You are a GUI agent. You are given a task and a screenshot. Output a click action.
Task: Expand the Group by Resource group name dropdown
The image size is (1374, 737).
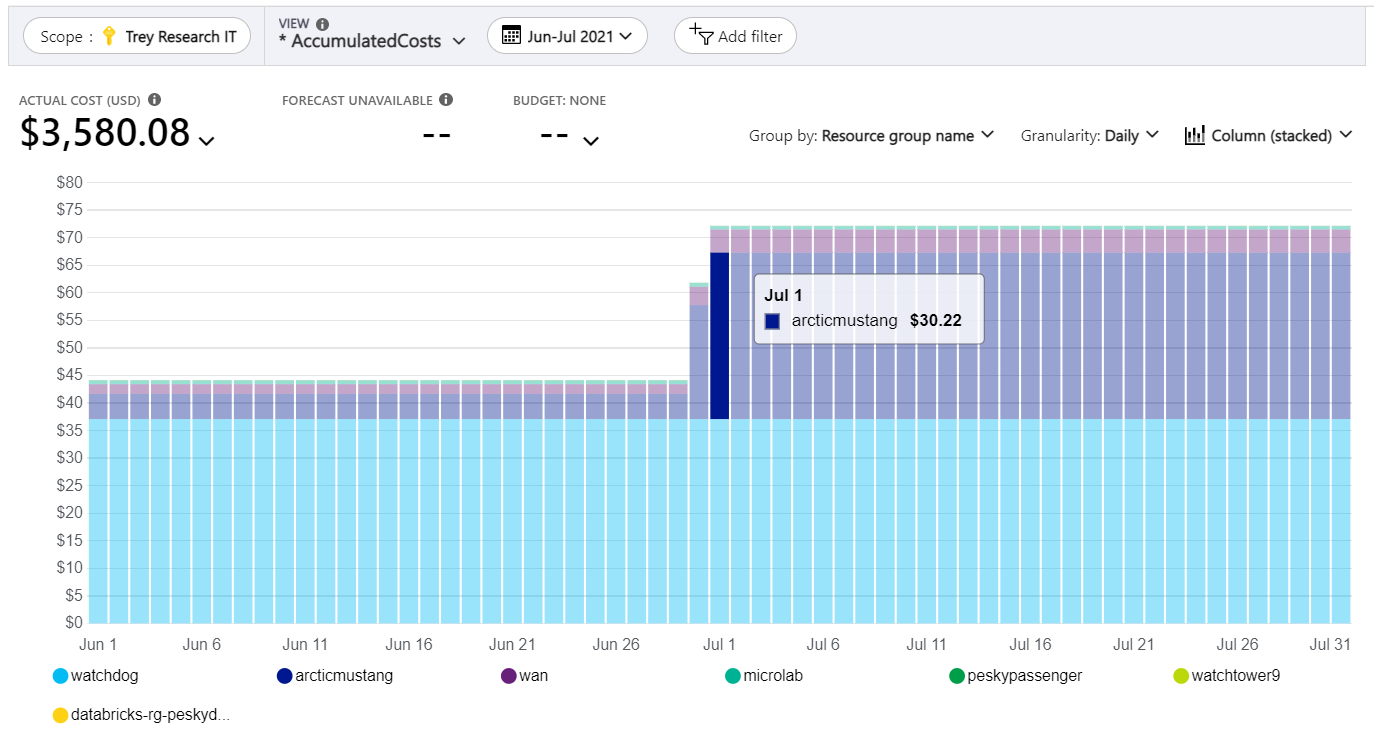click(x=871, y=136)
